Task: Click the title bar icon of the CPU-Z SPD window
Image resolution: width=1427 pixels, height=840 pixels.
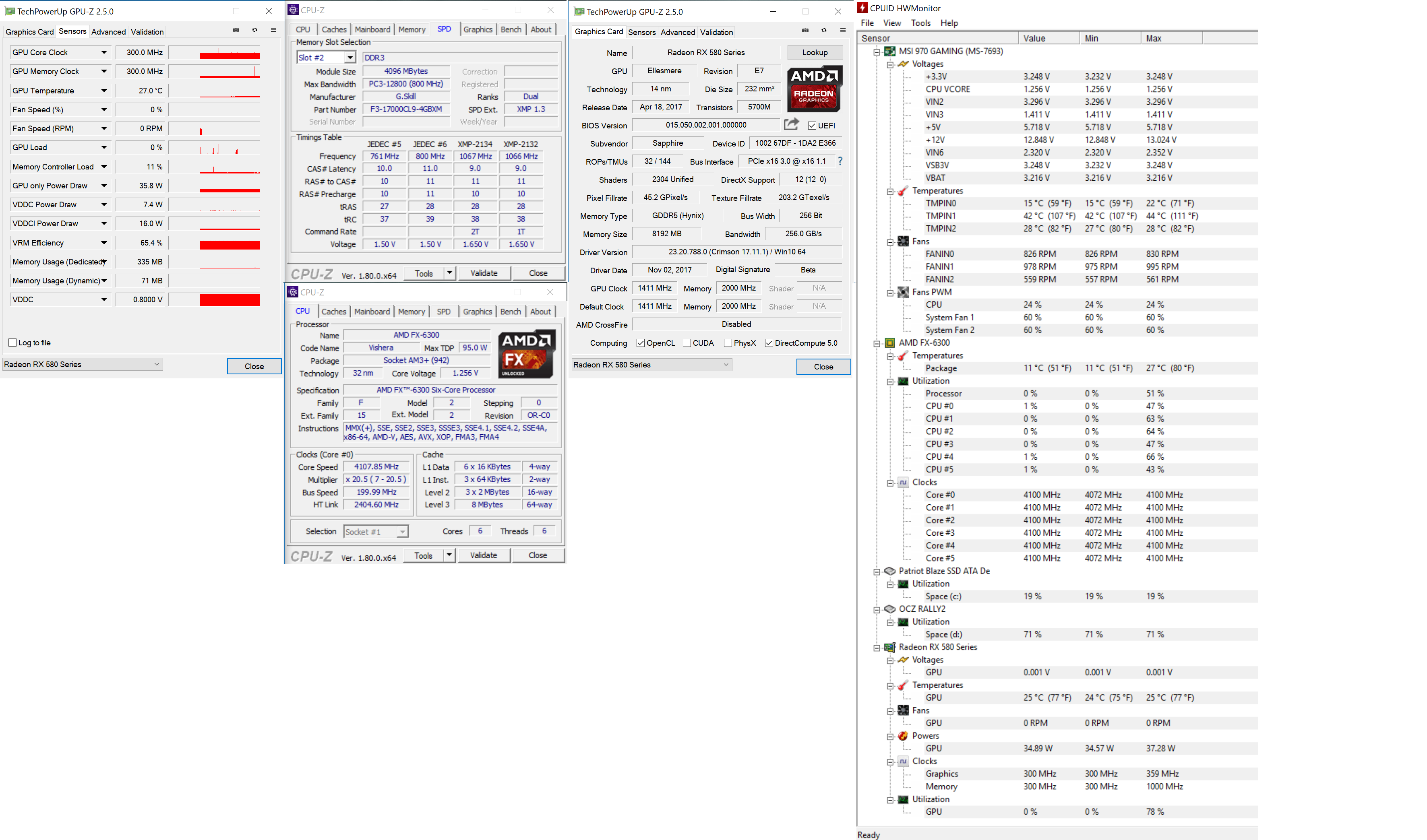Action: (x=293, y=10)
